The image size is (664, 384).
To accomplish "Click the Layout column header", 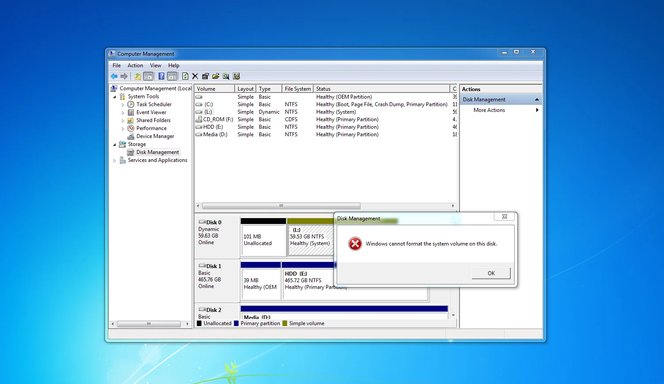I will point(245,89).
